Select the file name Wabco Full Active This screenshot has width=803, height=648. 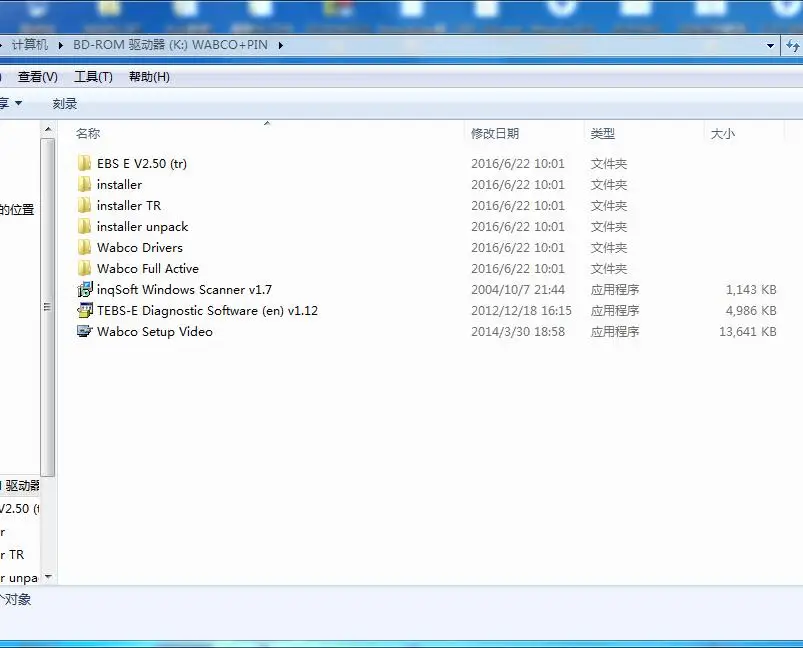coord(148,268)
